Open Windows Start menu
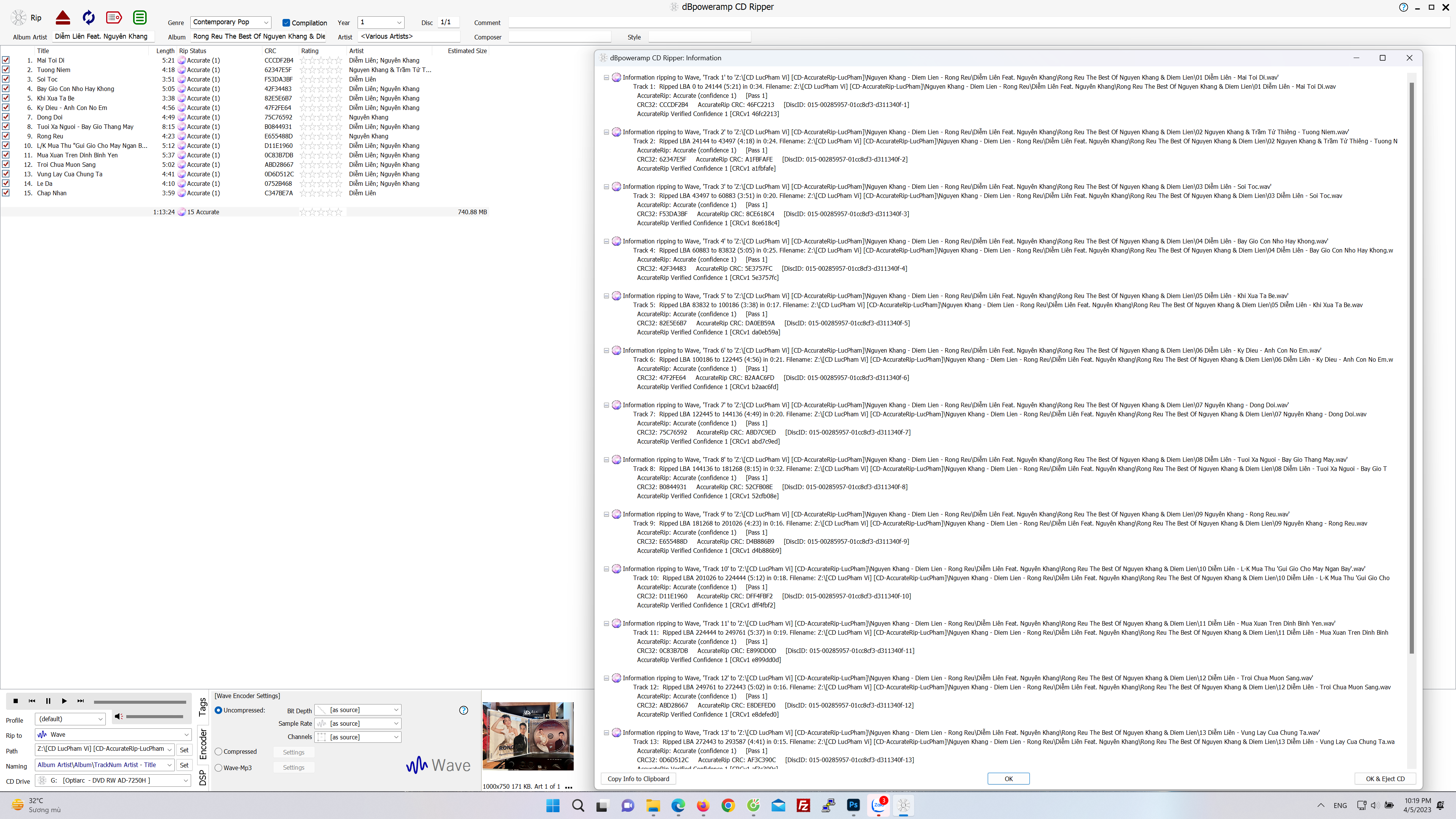Image resolution: width=1456 pixels, height=819 pixels. [553, 805]
